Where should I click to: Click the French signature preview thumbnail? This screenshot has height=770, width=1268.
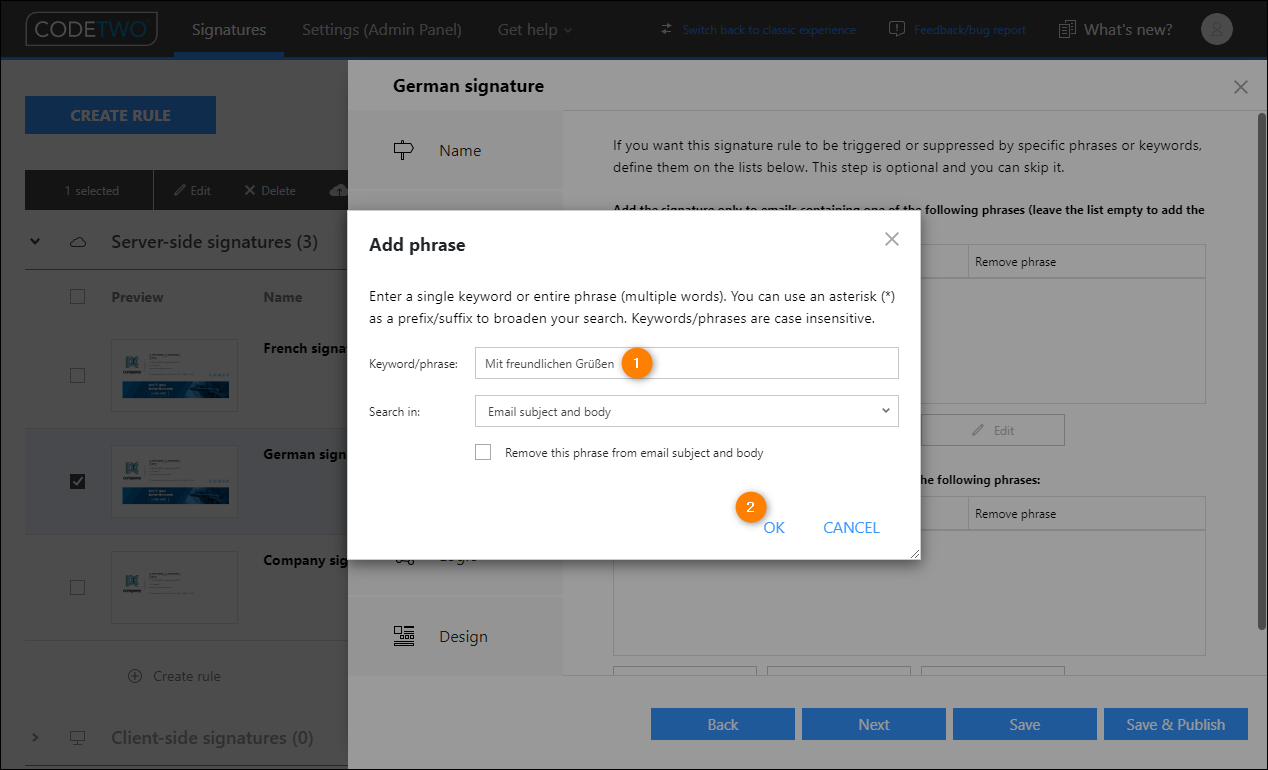[x=175, y=375]
